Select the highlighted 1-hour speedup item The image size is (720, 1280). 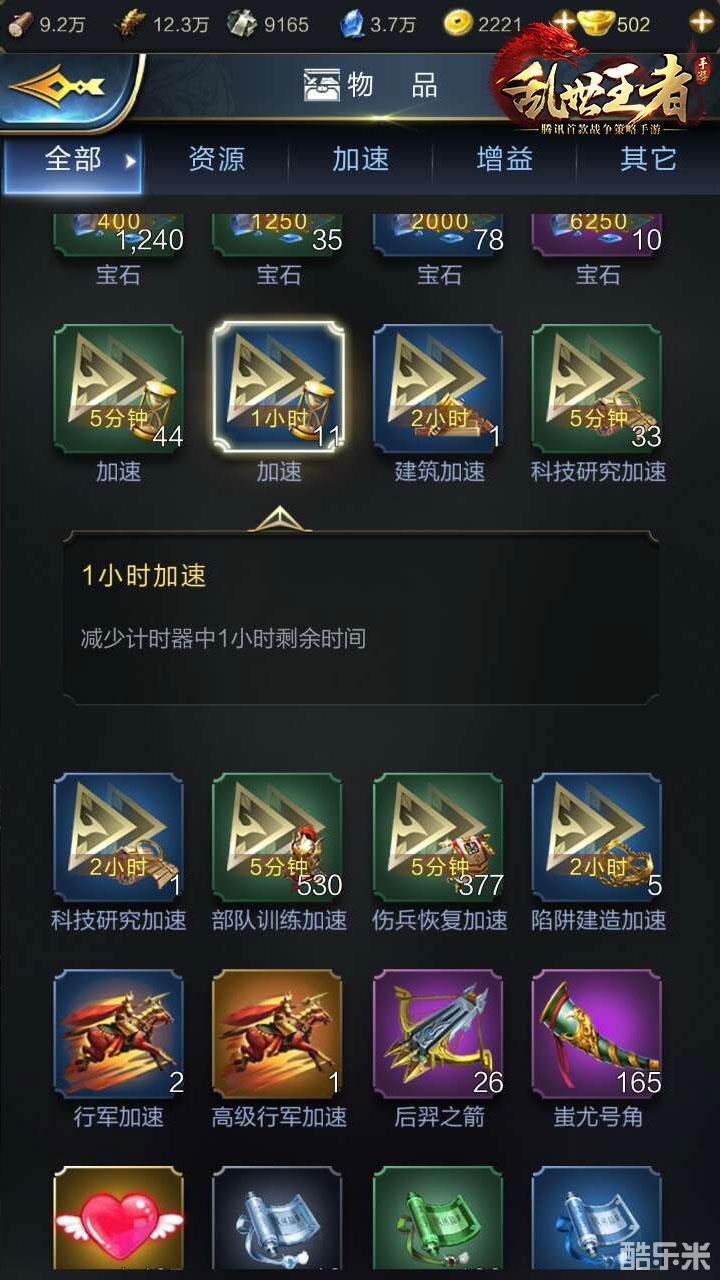click(277, 388)
